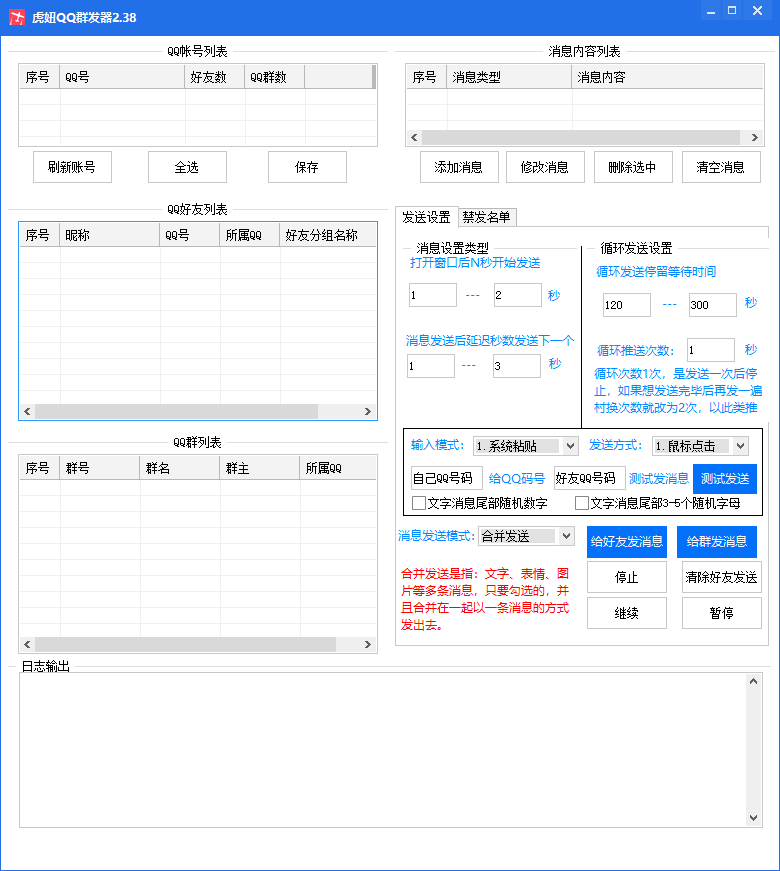Click the 刷新账号 button
The height and width of the screenshot is (871, 780).
[x=72, y=167]
